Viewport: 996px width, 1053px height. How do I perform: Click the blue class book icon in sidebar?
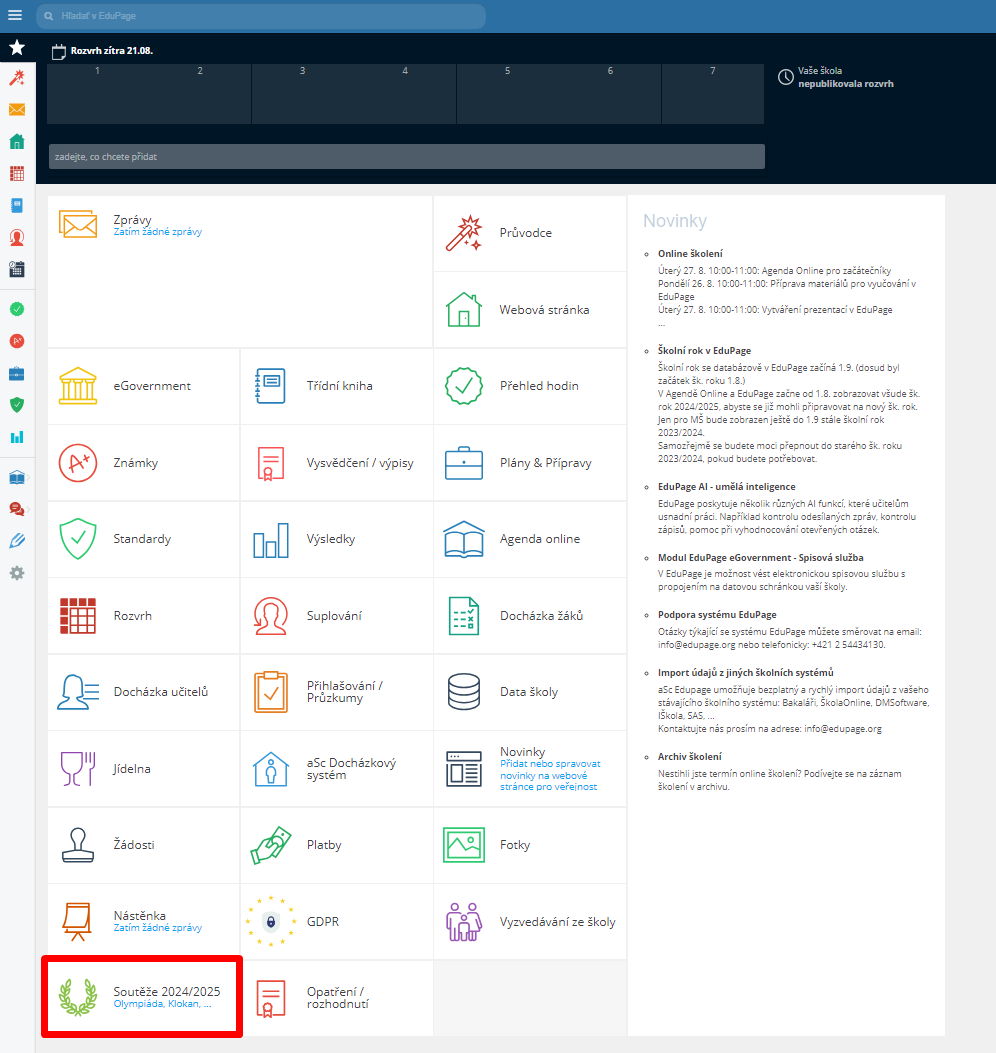point(17,205)
